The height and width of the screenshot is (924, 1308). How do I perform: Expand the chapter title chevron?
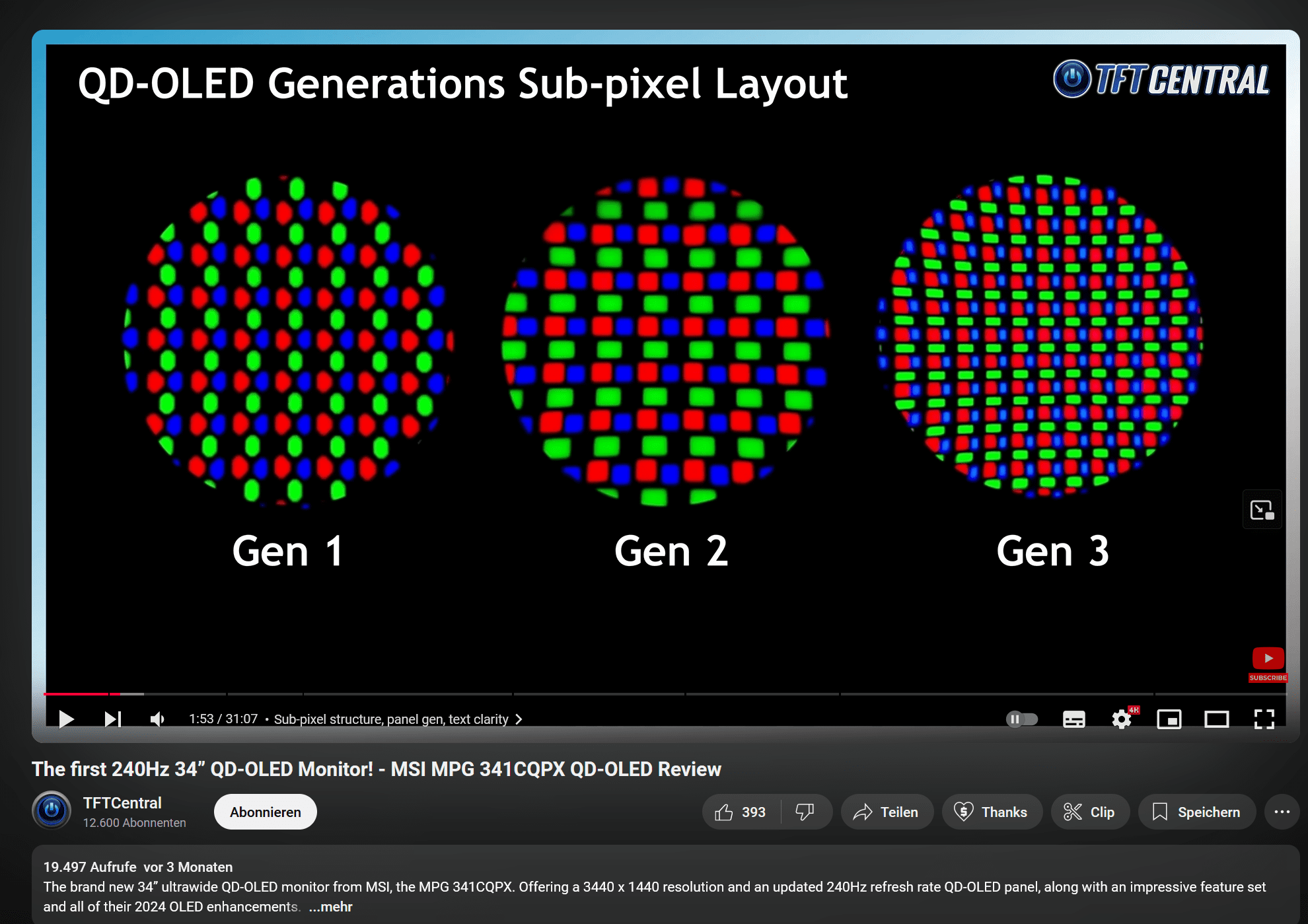point(519,719)
